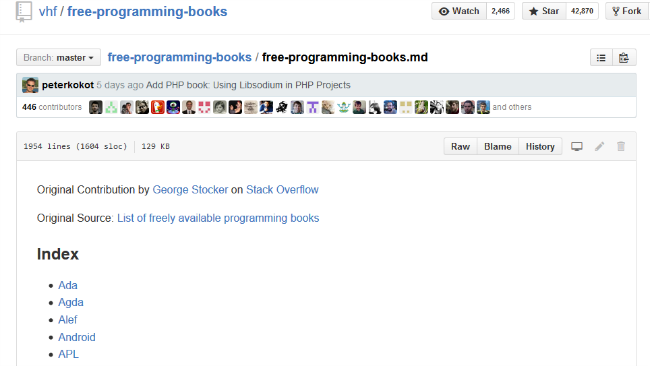Image resolution: width=650 pixels, height=366 pixels.
Task: Open the Blame view
Action: tap(498, 147)
